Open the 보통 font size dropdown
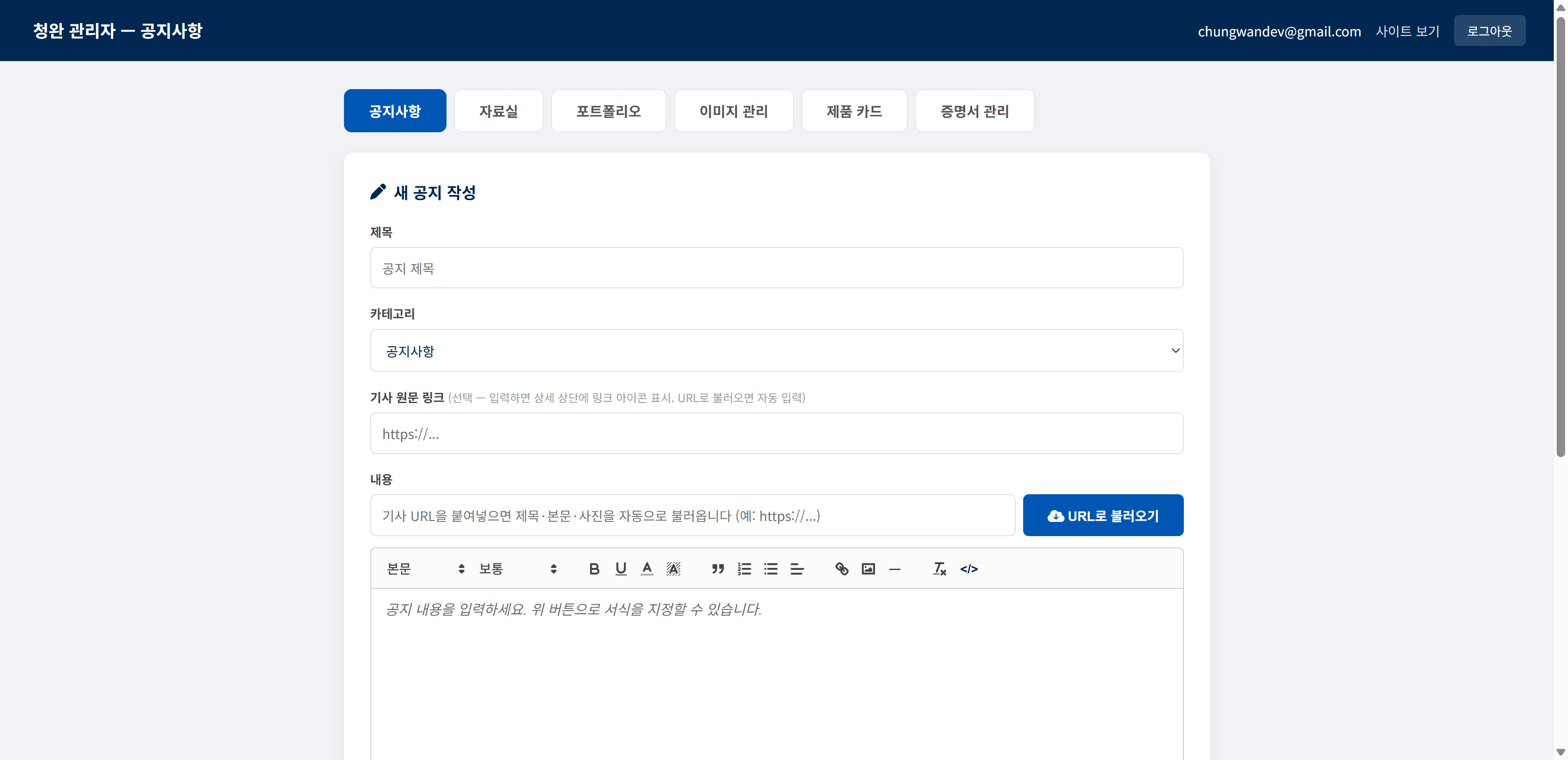Viewport: 1568px width, 760px height. pos(517,569)
